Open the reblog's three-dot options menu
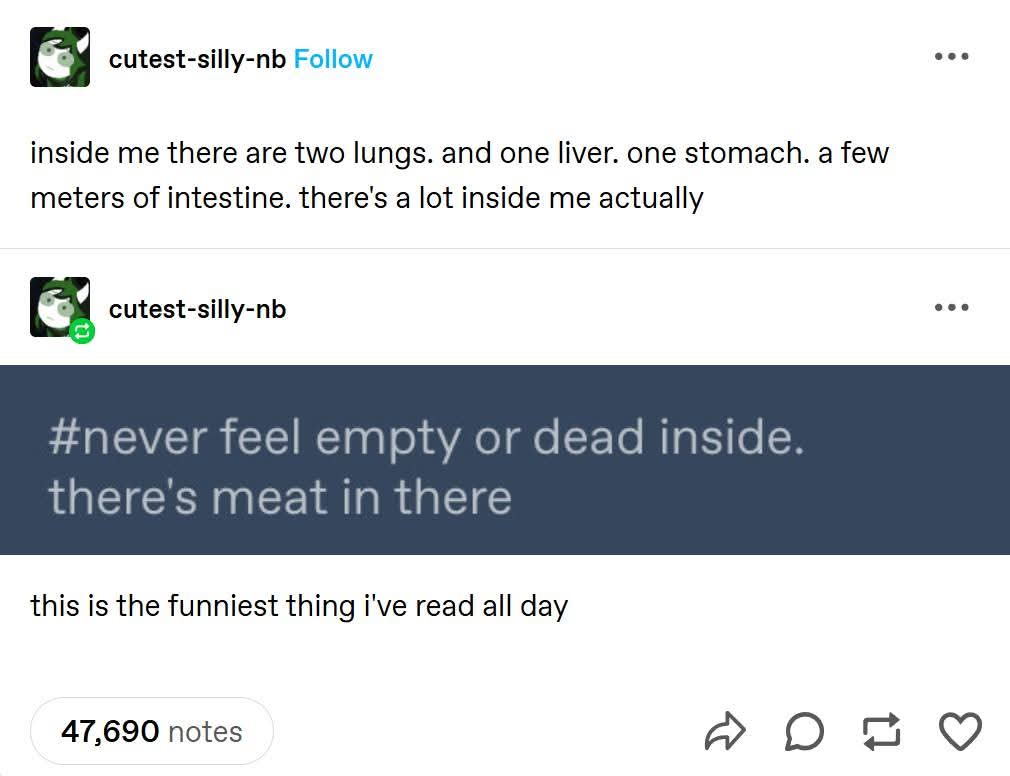This screenshot has width=1010, height=776. pos(951,307)
